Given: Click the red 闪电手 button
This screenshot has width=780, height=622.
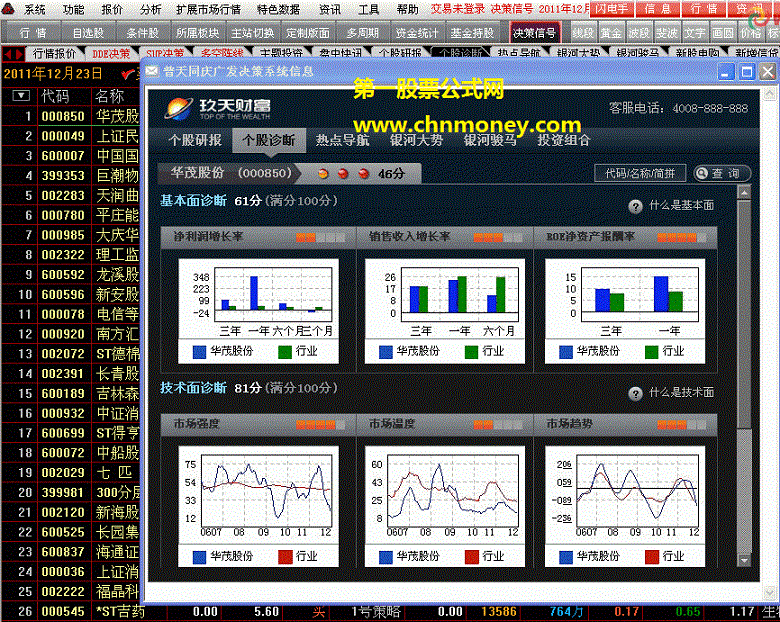Looking at the screenshot, I should click(x=612, y=8).
